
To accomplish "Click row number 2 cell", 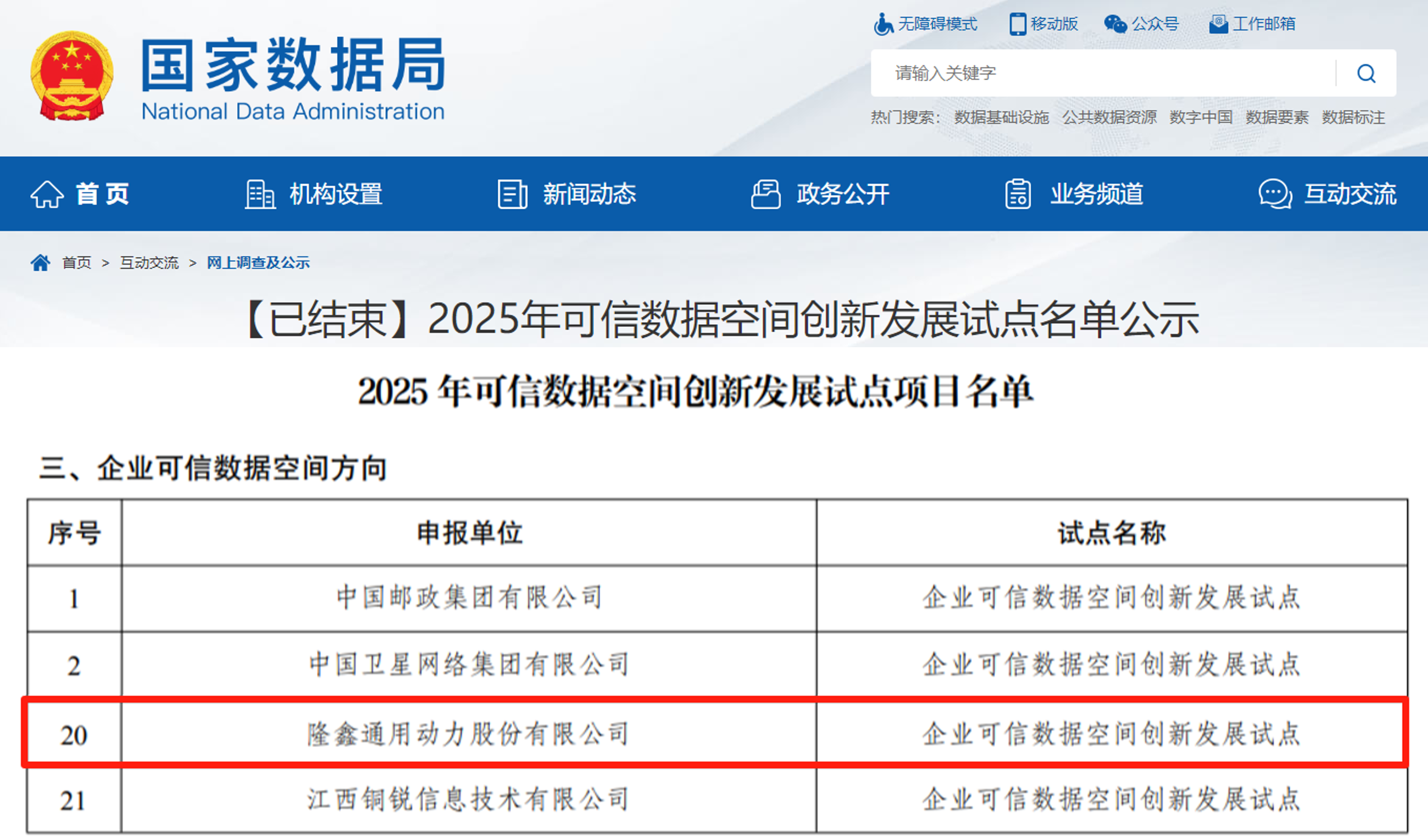I will (x=74, y=664).
